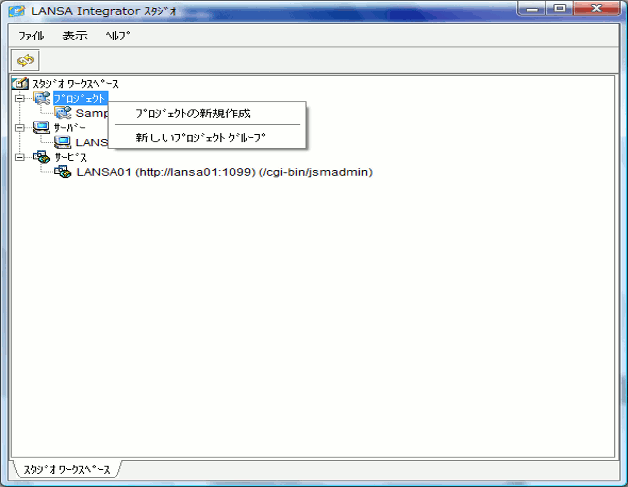Select the Samp project tree label

[x=92, y=113]
